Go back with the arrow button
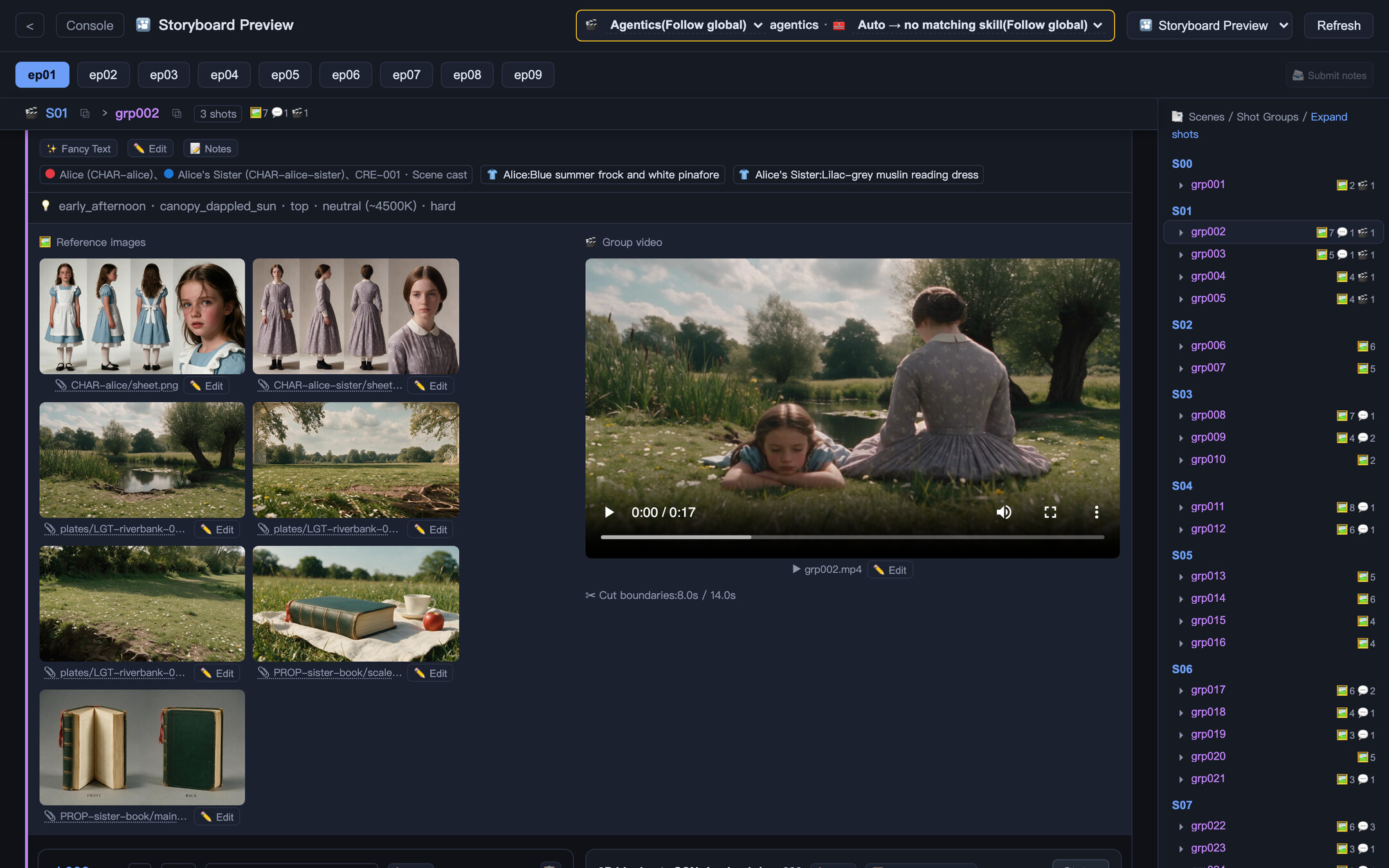Viewport: 1389px width, 868px height. (x=30, y=26)
